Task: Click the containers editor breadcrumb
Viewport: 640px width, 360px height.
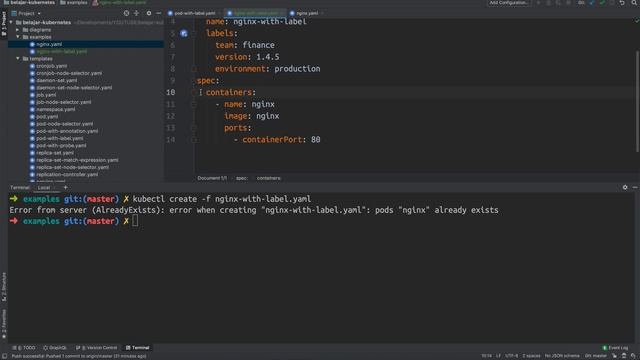Action: pos(269,178)
